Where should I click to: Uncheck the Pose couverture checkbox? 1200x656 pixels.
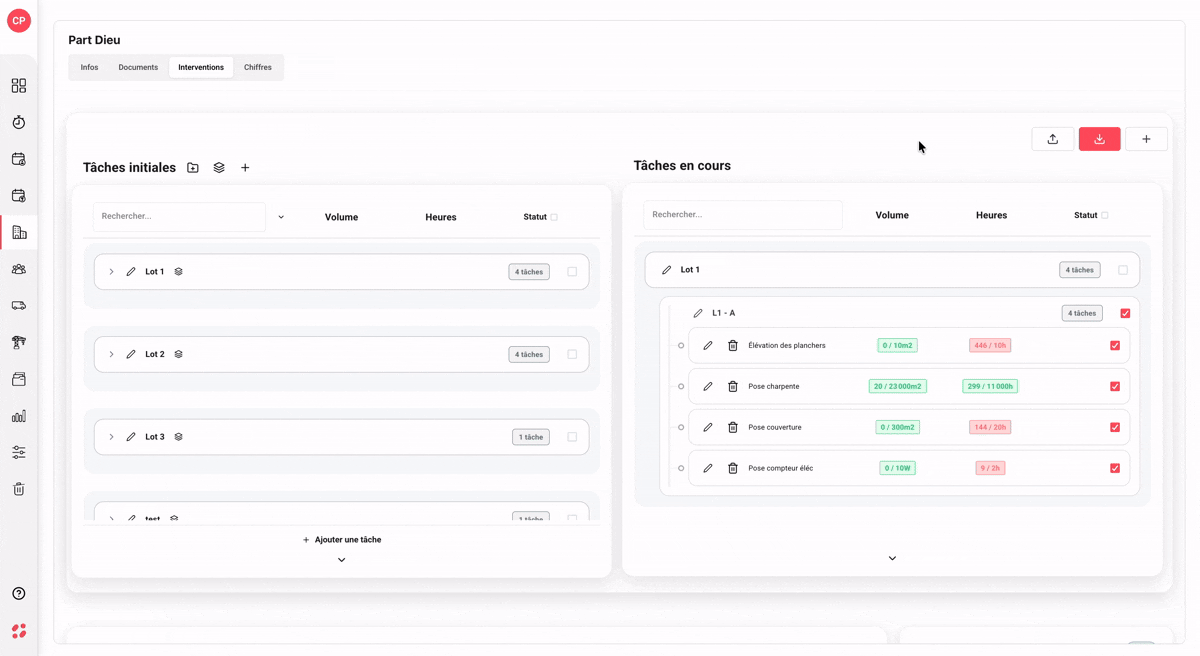pyautogui.click(x=1115, y=427)
